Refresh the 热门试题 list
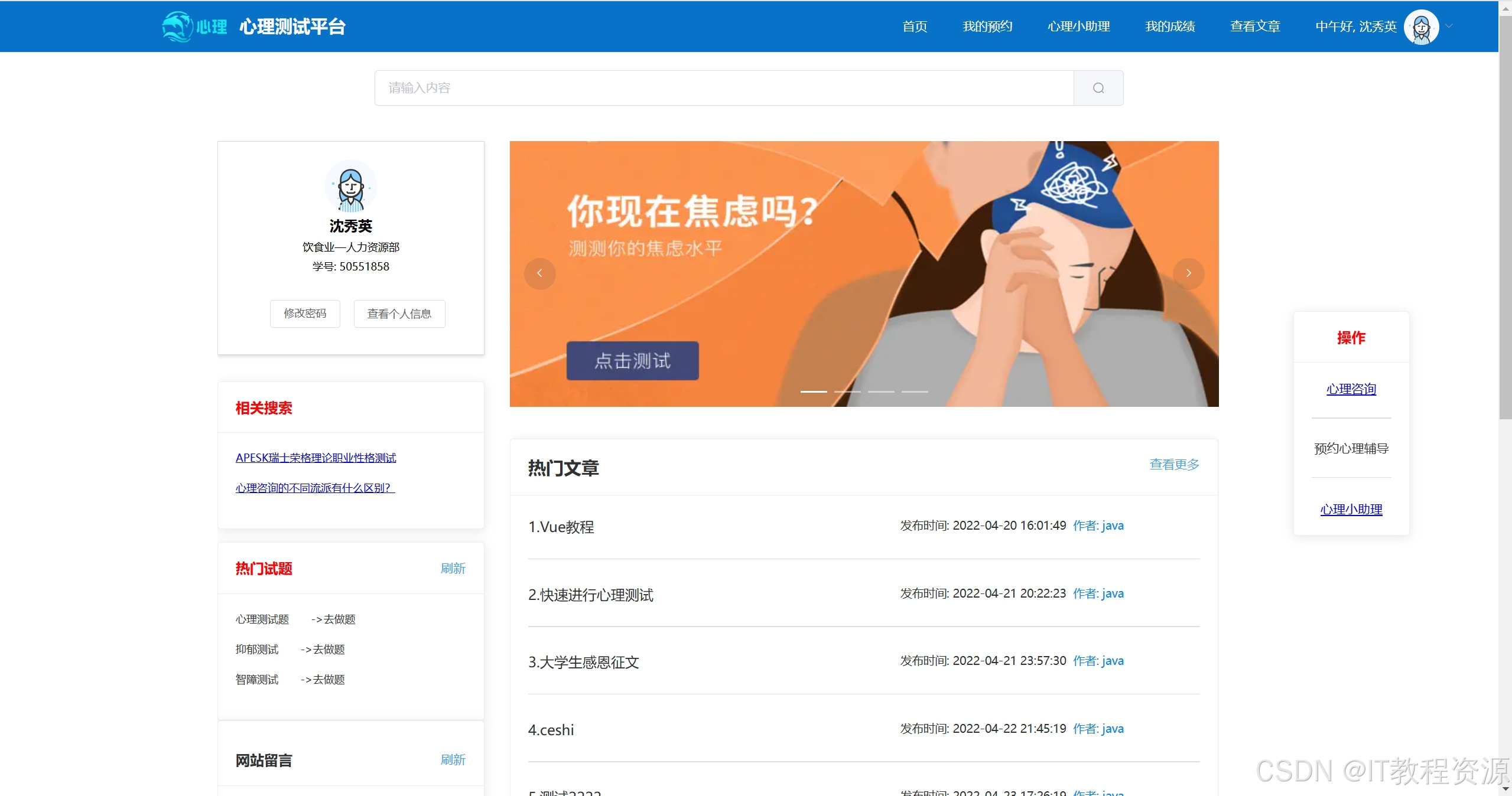This screenshot has width=1512, height=796. (x=453, y=569)
